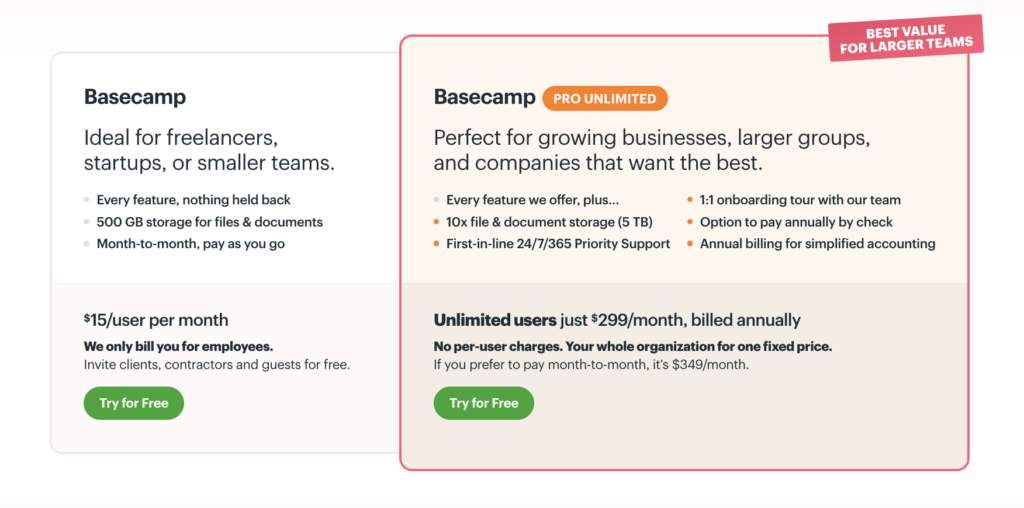The height and width of the screenshot is (508, 1024).
Task: Click the month-to-month $349/month note
Action: 591,364
